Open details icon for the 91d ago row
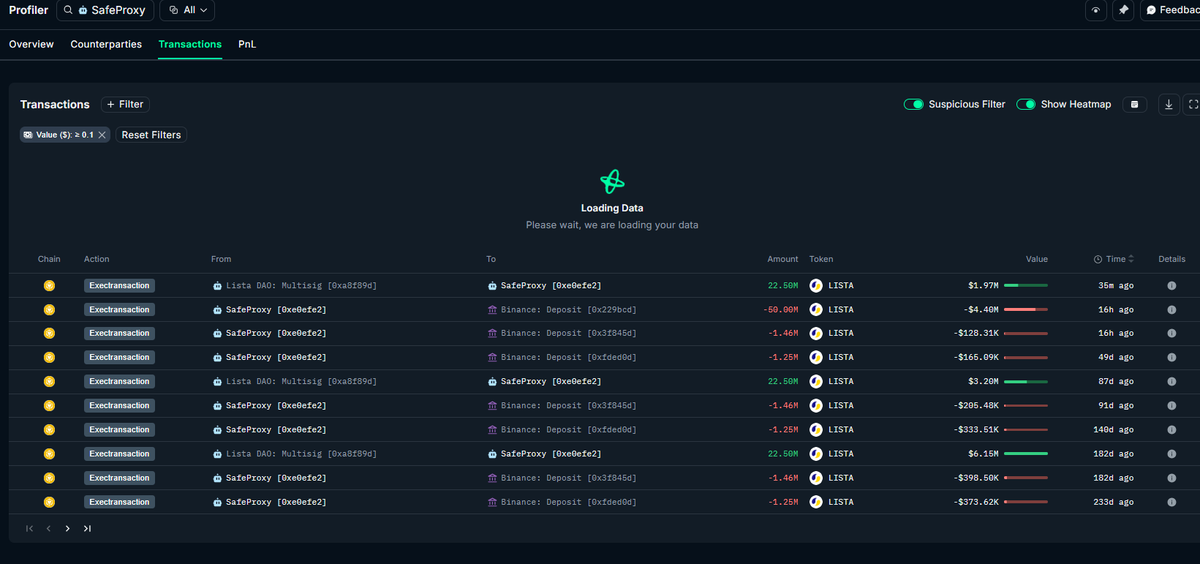The width and height of the screenshot is (1200, 564). pos(1171,406)
